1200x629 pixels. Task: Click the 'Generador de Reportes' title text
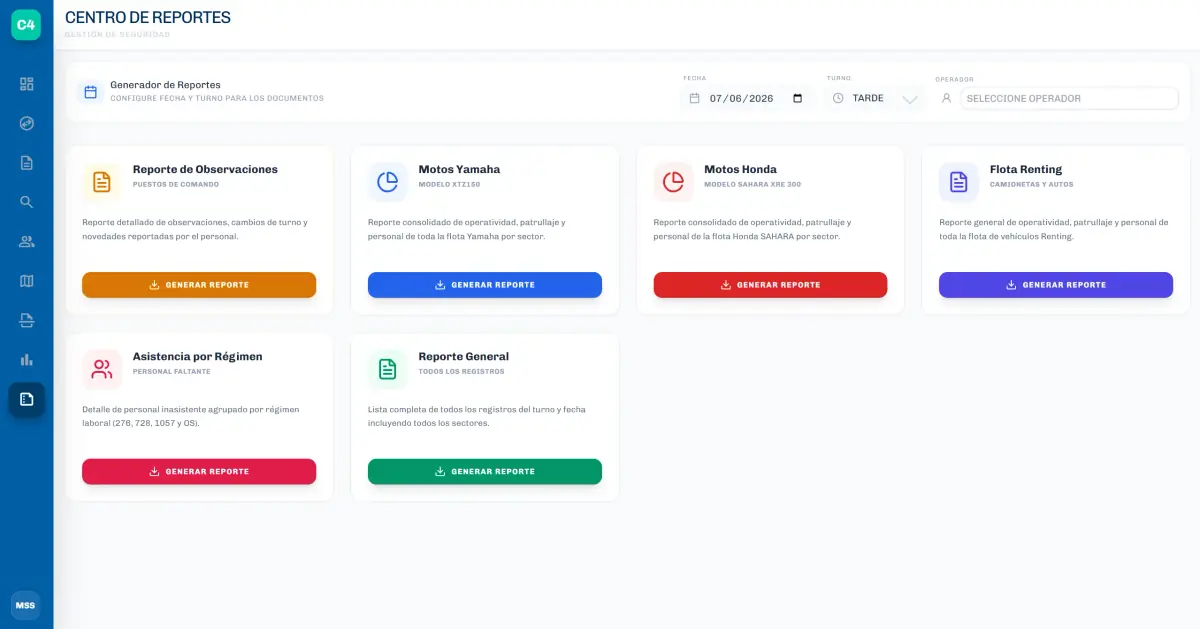(x=165, y=85)
